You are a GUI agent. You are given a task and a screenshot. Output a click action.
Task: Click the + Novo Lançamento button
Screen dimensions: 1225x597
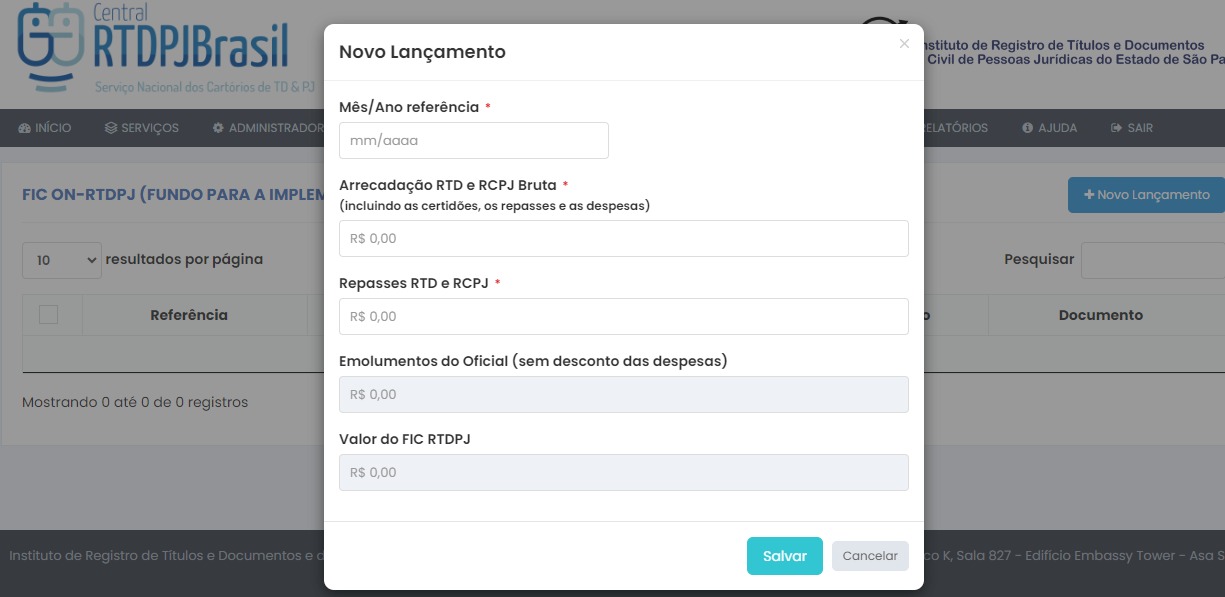click(1146, 195)
